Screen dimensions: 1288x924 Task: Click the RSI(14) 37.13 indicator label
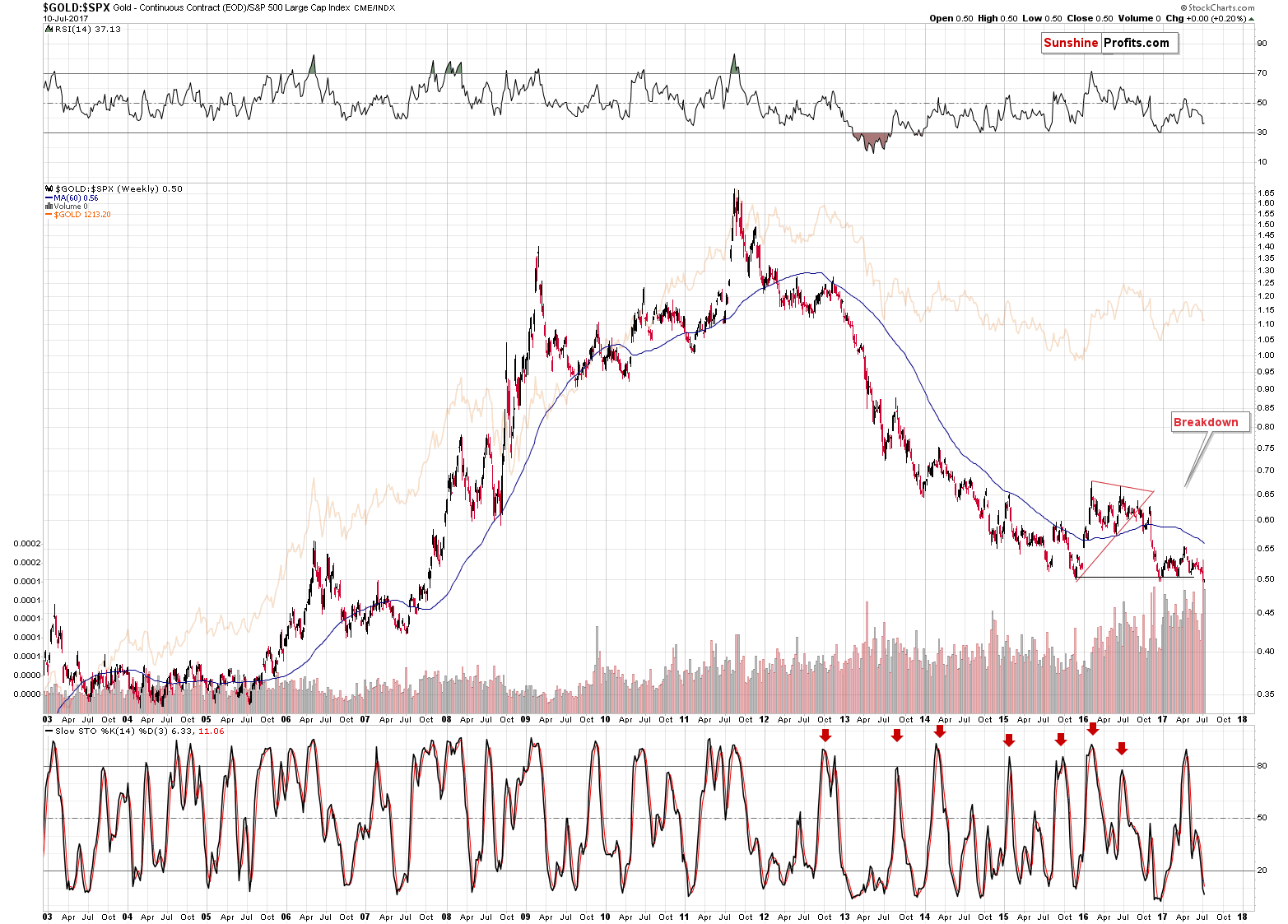tap(87, 29)
